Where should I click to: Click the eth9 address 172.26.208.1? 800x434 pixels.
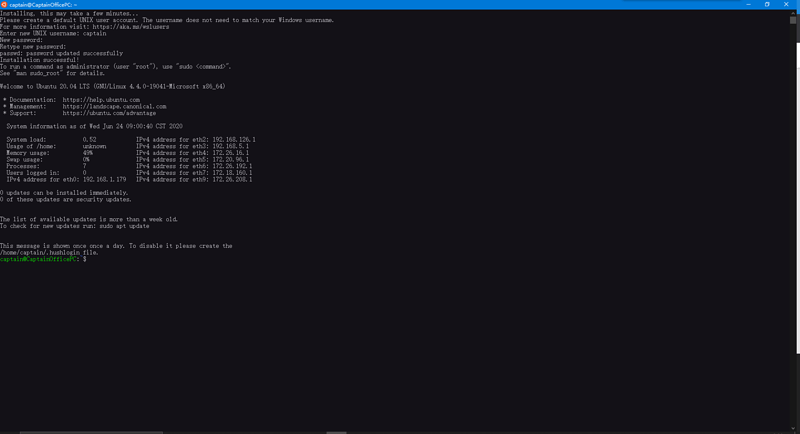(x=232, y=180)
